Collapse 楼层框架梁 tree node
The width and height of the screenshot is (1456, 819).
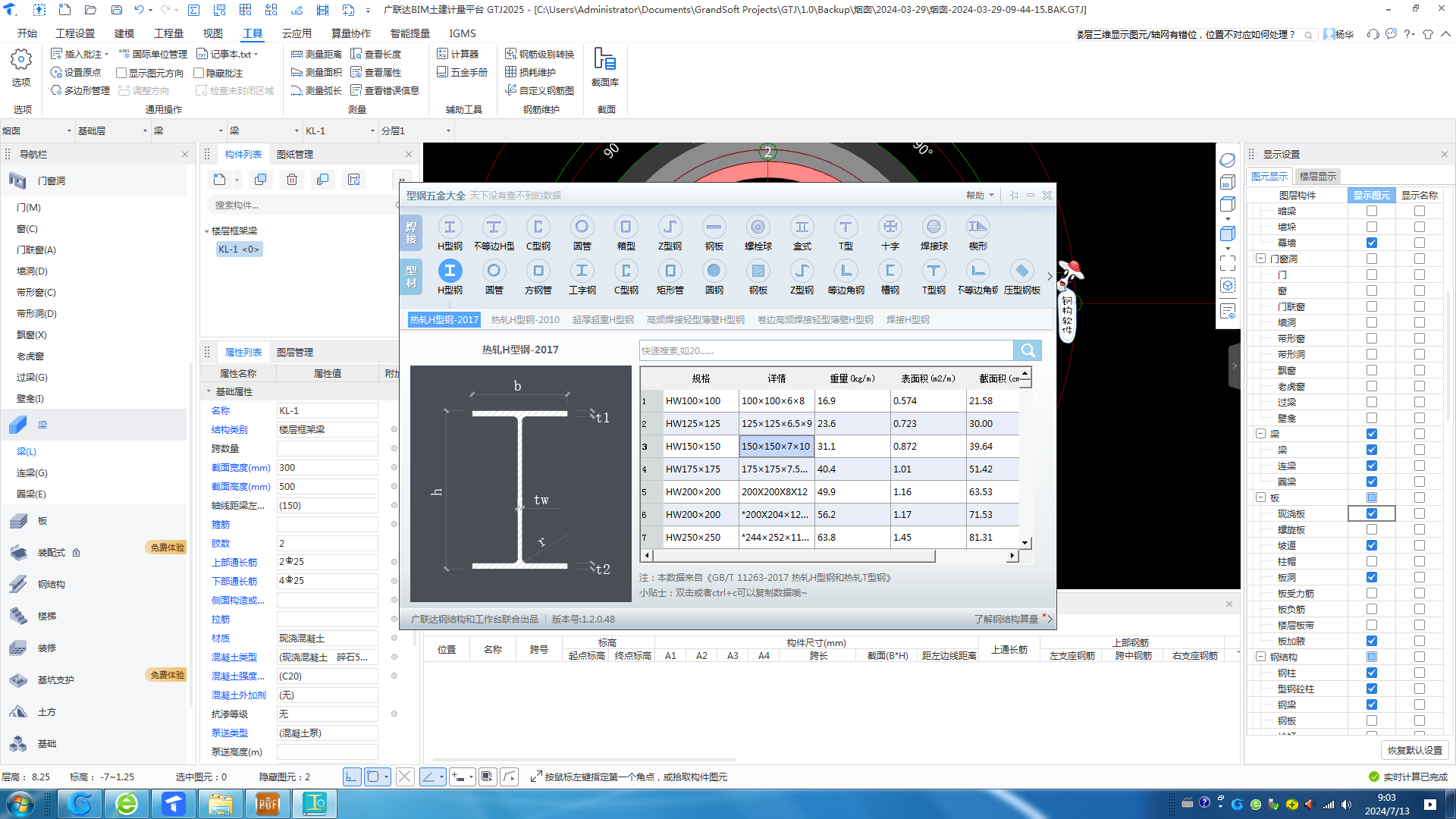tap(206, 231)
